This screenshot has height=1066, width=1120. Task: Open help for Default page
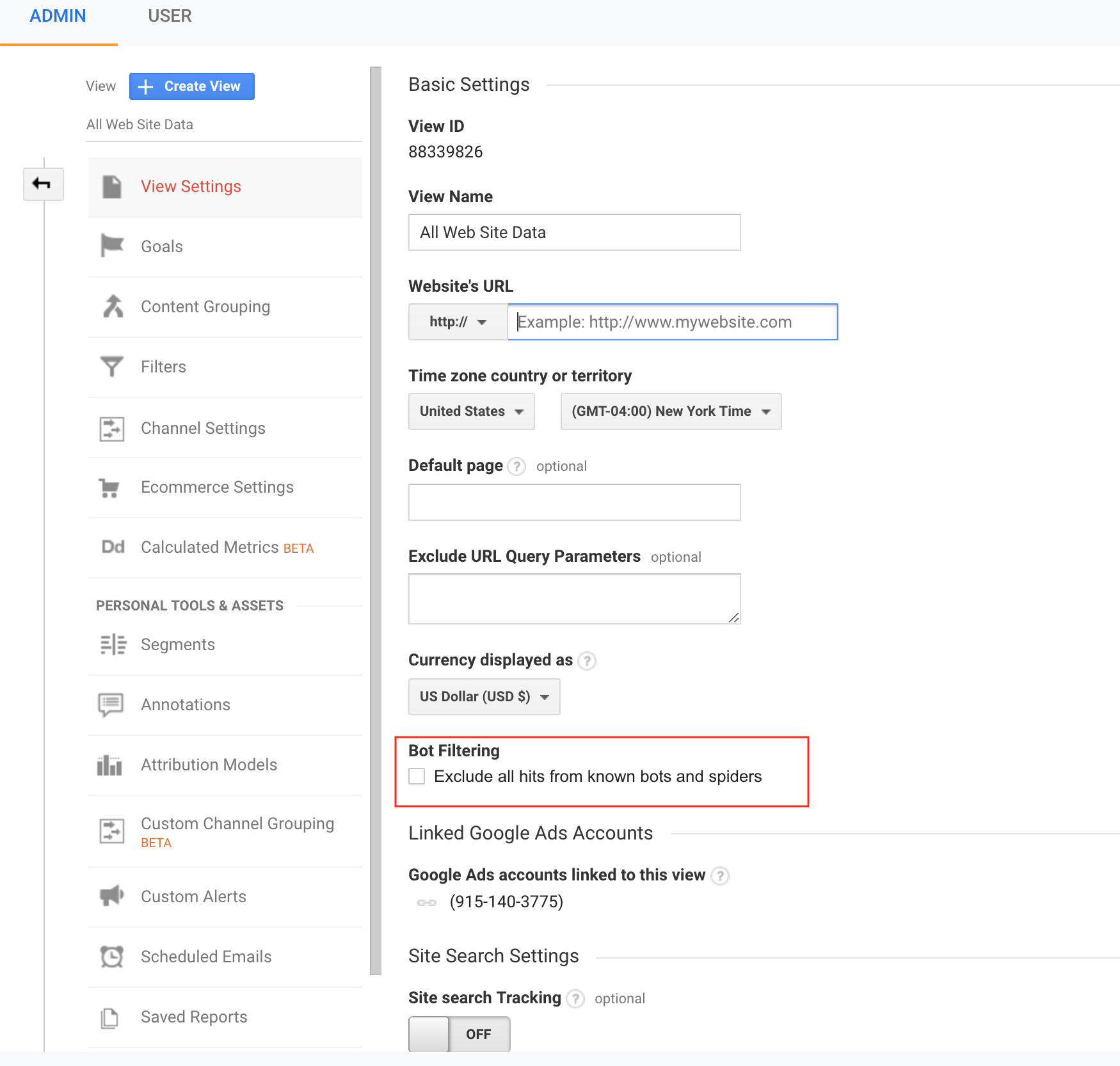(x=516, y=466)
